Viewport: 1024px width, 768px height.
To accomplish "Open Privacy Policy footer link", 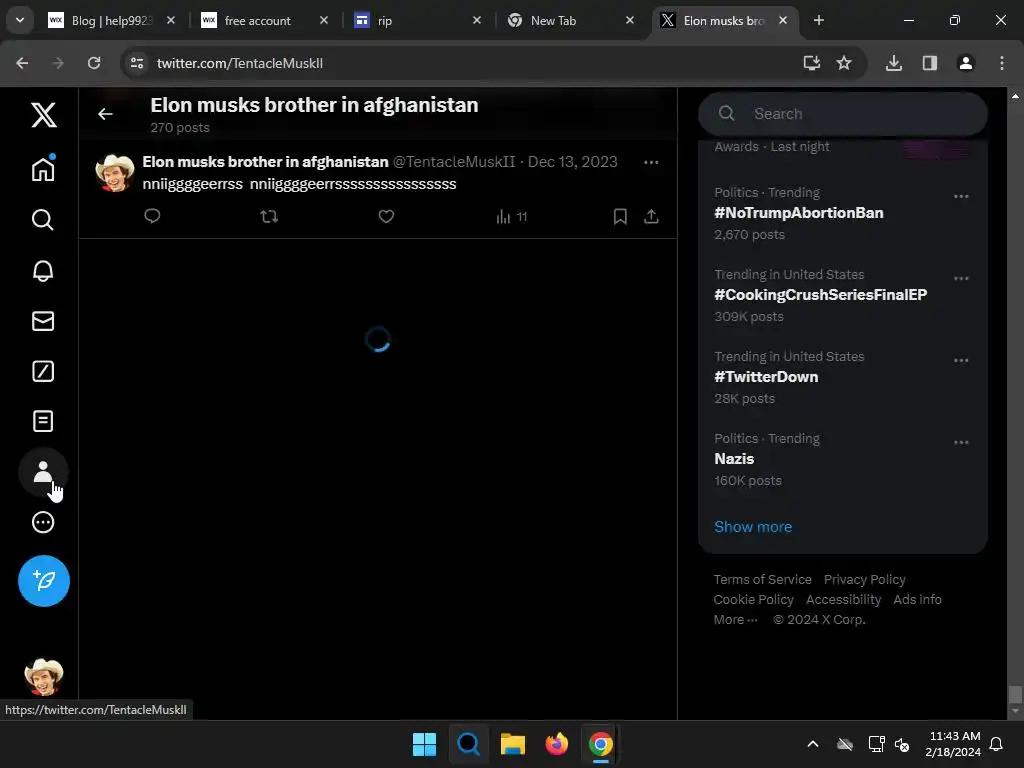I will (865, 579).
